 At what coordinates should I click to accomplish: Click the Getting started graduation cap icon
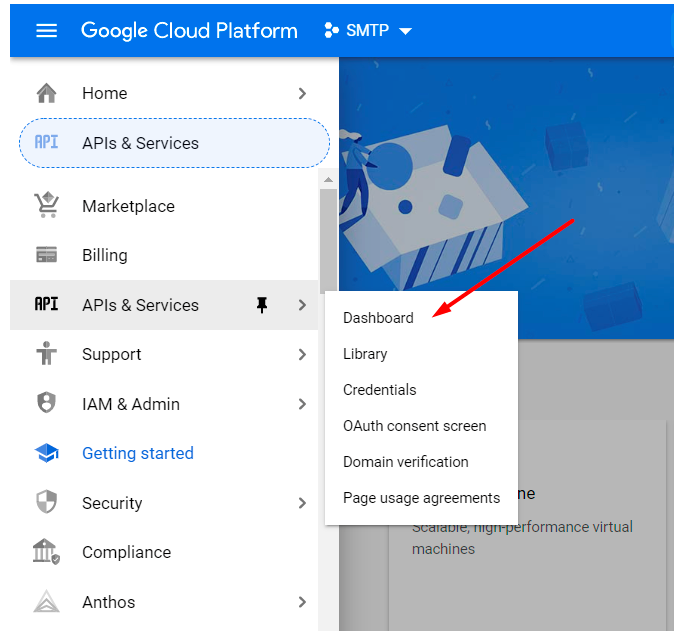tap(46, 453)
